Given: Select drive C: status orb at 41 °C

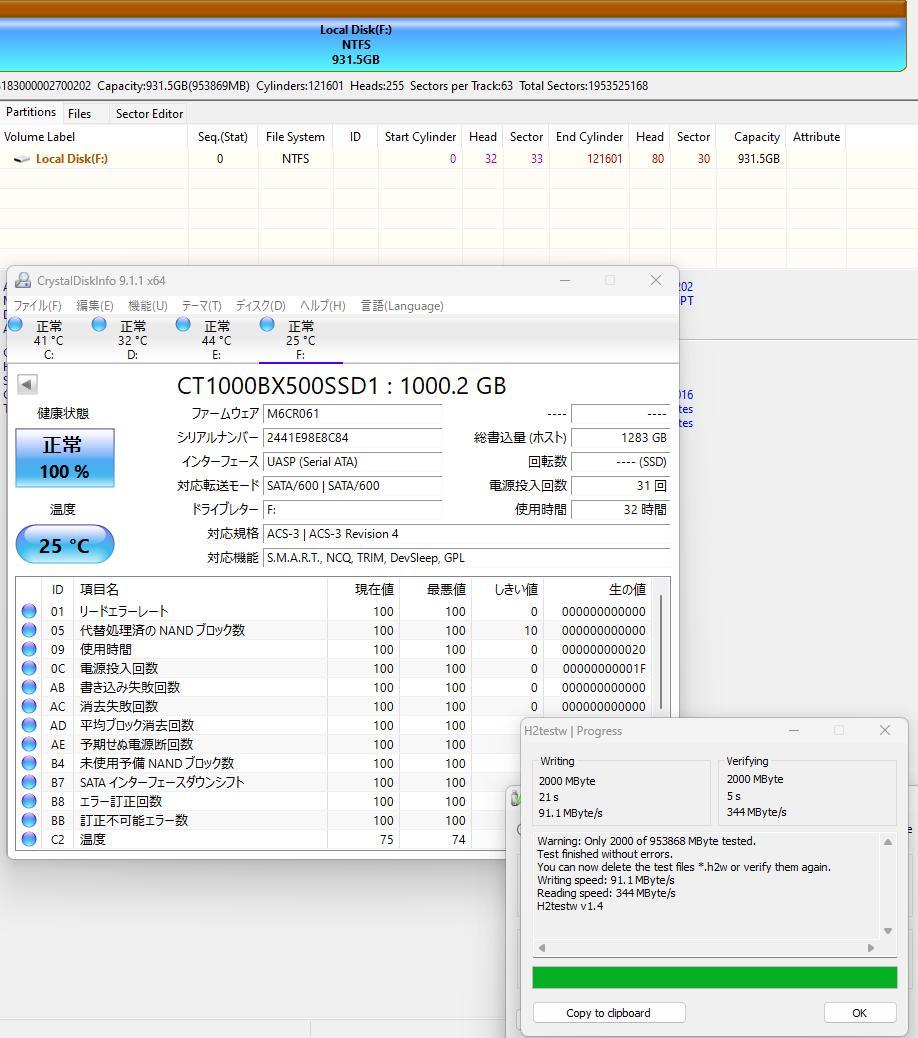Looking at the screenshot, I should [x=15, y=324].
